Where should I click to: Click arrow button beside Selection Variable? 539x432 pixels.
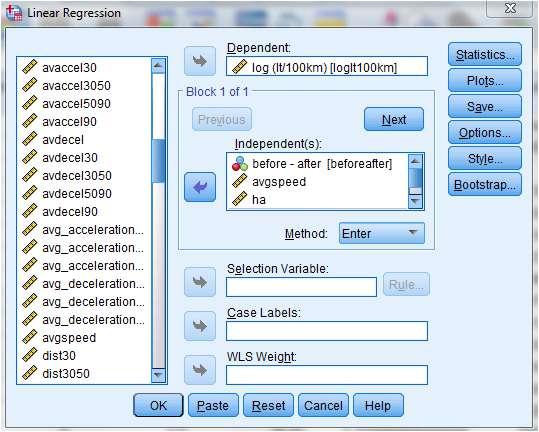pos(200,282)
